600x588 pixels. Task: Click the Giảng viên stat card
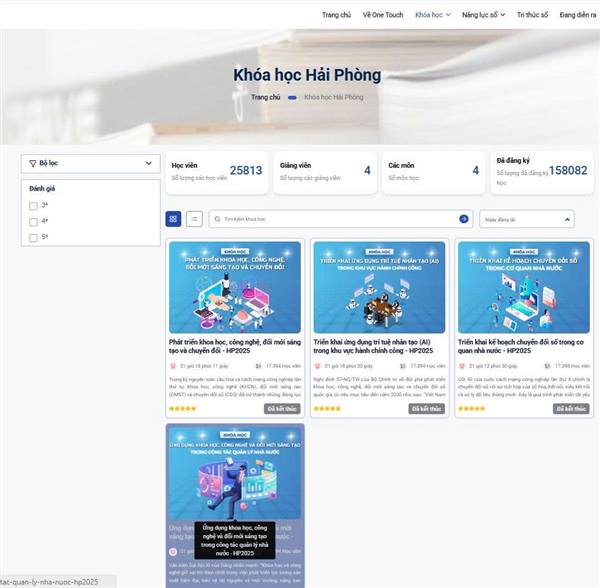click(325, 173)
